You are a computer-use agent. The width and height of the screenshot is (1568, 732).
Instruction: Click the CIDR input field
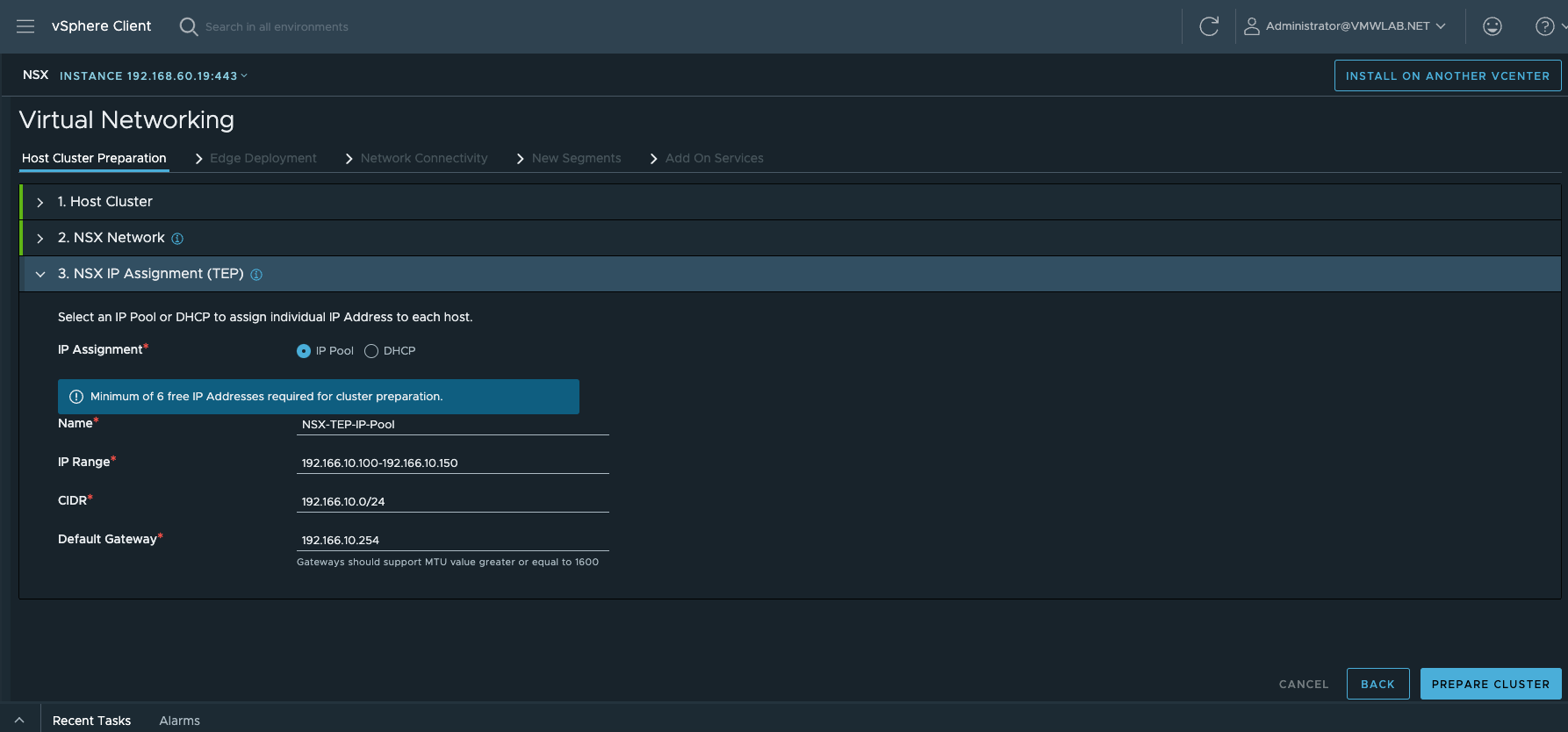pyautogui.click(x=453, y=501)
